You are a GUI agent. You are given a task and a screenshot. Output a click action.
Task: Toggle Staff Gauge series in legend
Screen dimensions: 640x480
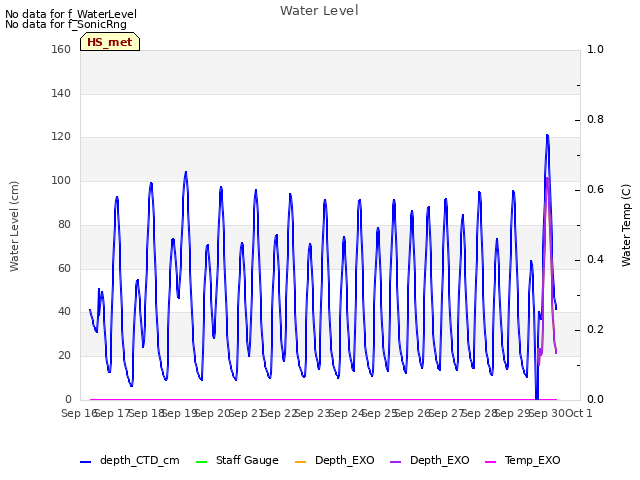point(237,460)
